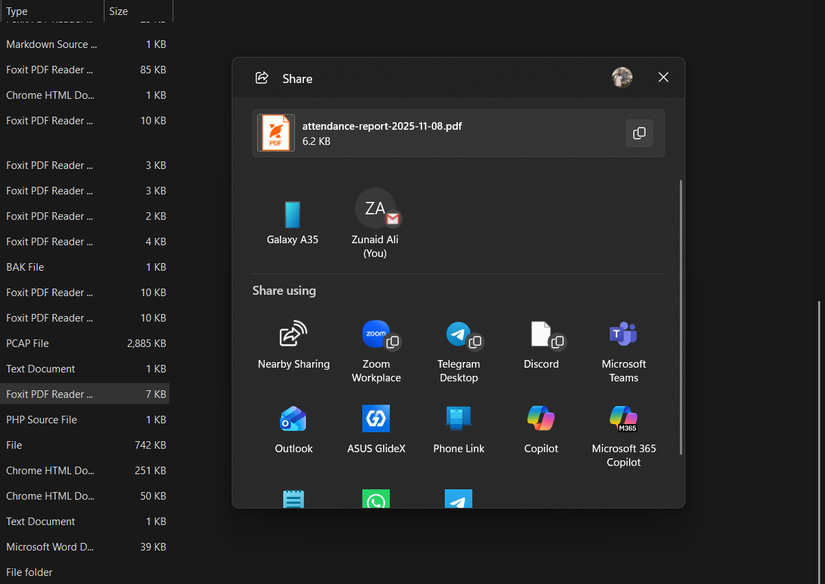Copy attendance-report file to clipboard
This screenshot has width=825, height=584.
(x=639, y=133)
